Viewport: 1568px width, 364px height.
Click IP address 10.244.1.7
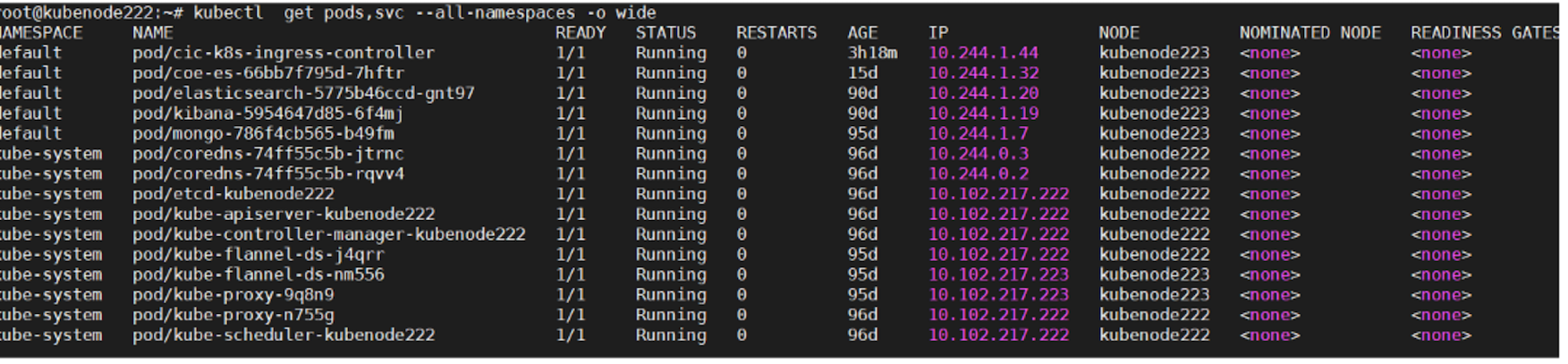click(x=979, y=133)
